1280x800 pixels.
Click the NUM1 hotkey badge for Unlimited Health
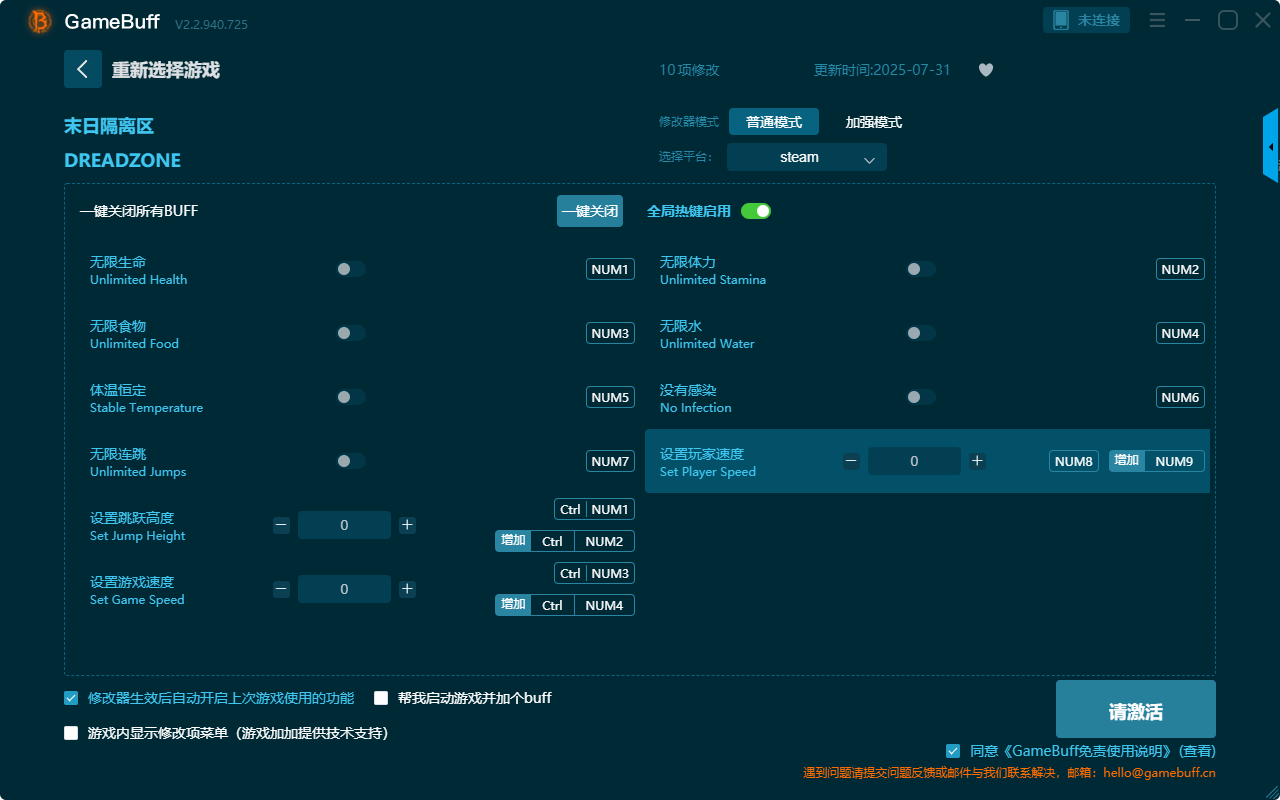pos(610,268)
